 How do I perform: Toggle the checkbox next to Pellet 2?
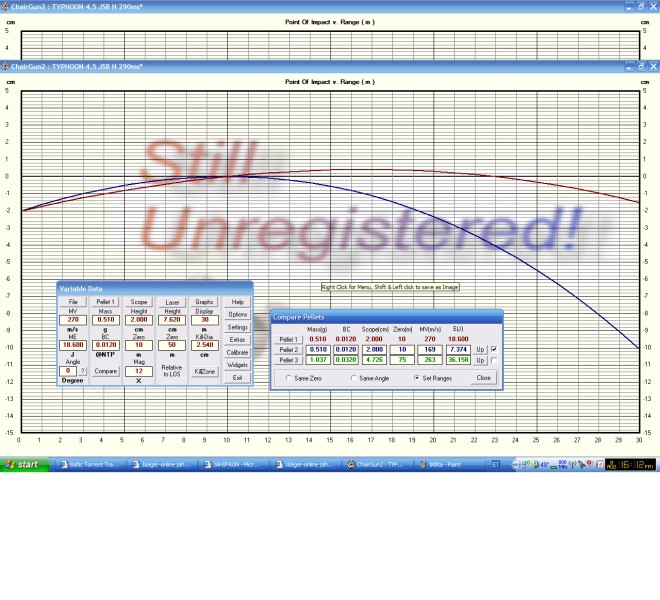(x=494, y=349)
